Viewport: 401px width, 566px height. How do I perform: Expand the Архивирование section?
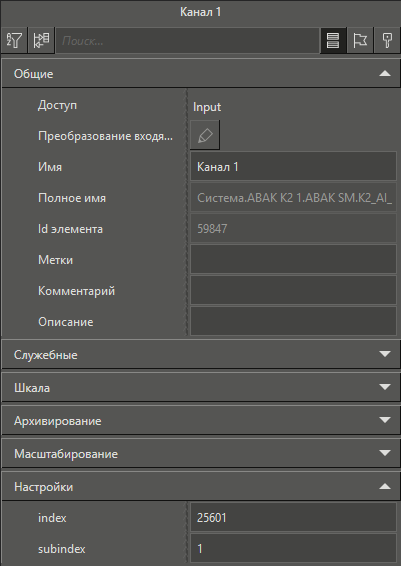coord(201,421)
